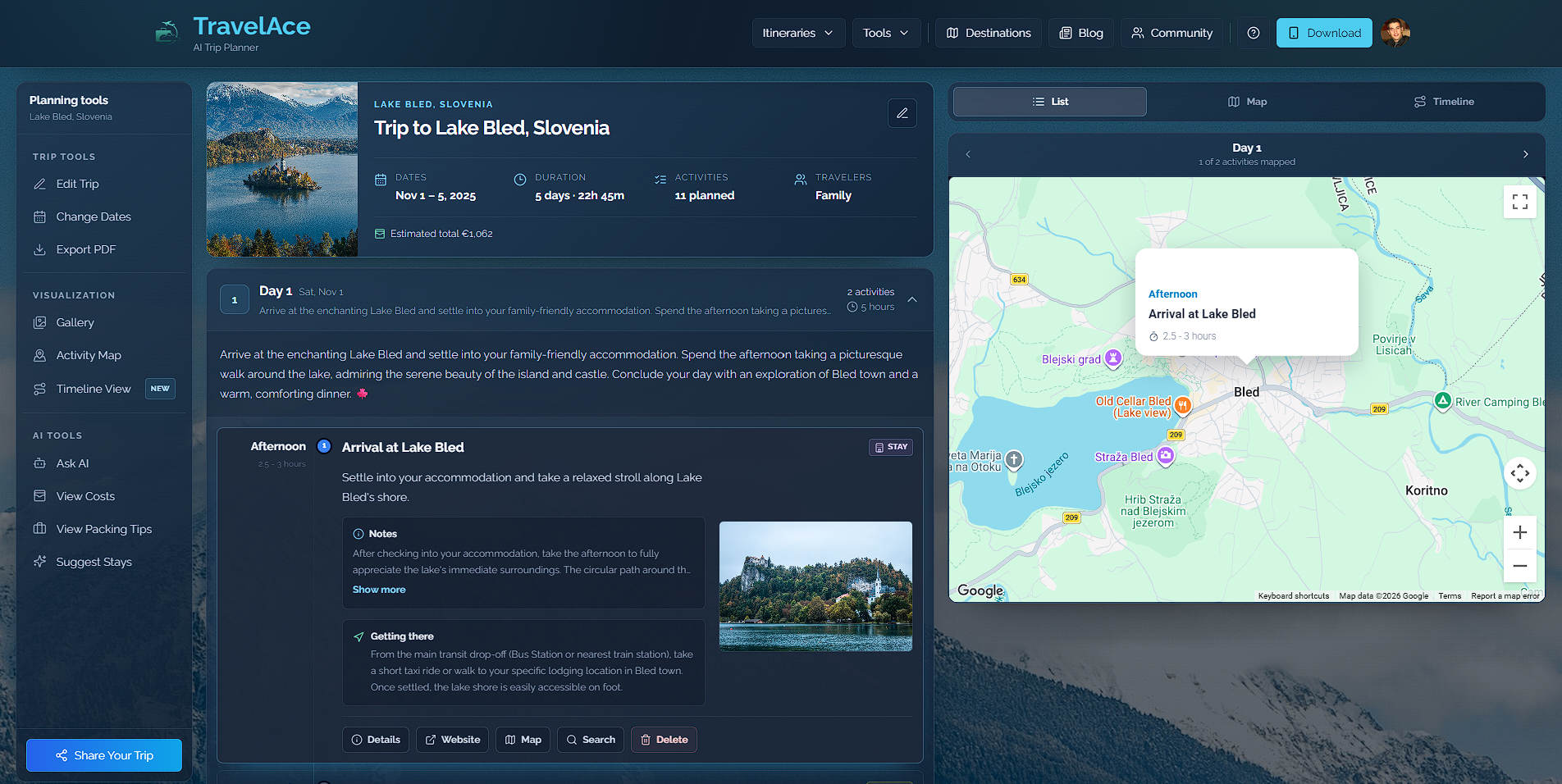This screenshot has height=784, width=1562.
Task: Click the pencil edit trip icon
Action: (x=902, y=113)
